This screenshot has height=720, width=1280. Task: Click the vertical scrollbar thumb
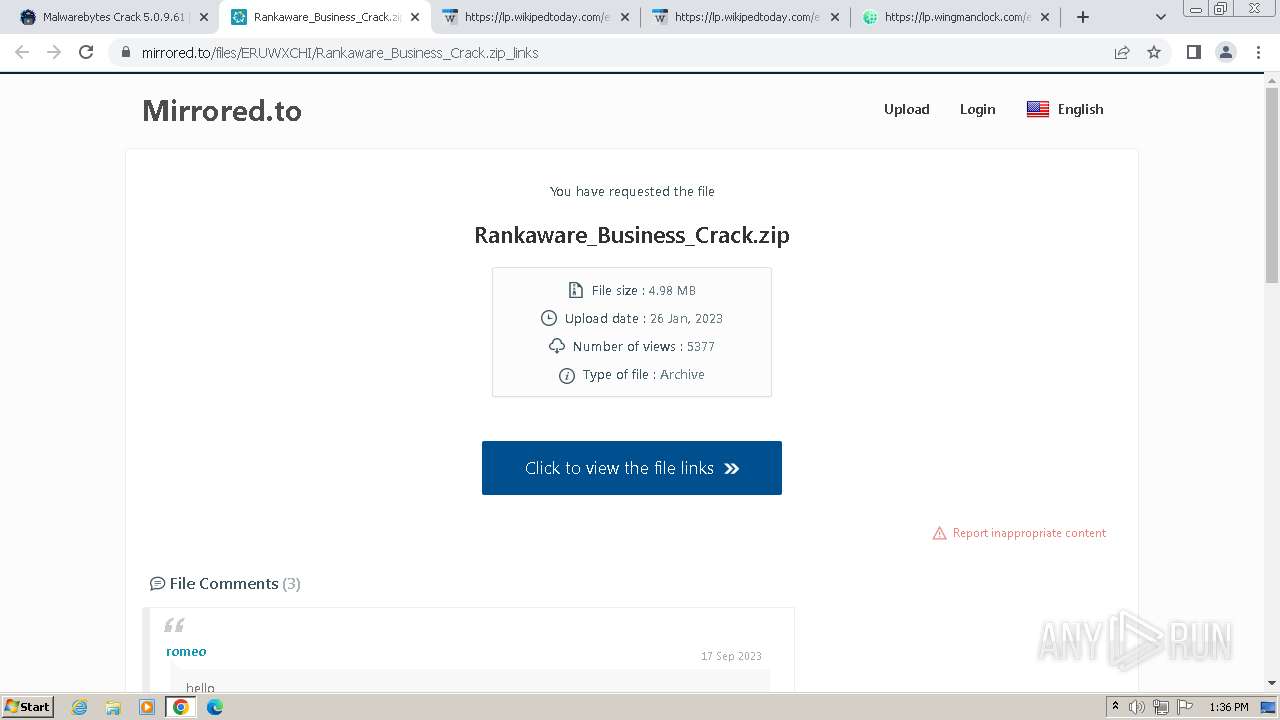tap(1272, 185)
